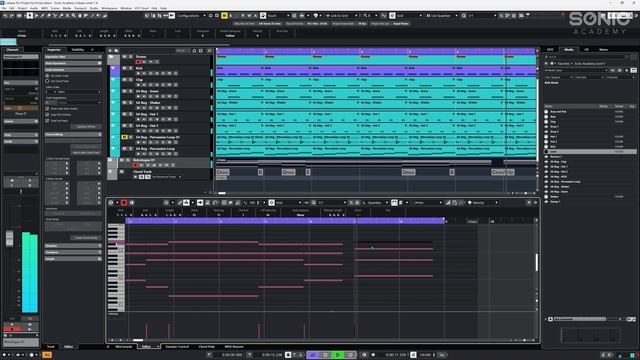The image size is (640, 360).
Task: Select the Use Chord Track radio button
Action: tap(47, 81)
